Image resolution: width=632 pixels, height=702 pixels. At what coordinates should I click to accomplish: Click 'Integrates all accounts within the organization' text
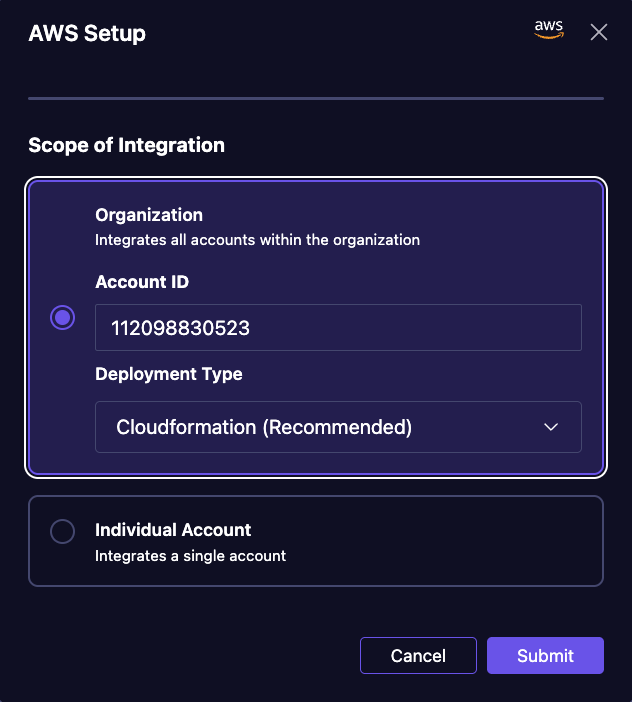[x=257, y=240]
